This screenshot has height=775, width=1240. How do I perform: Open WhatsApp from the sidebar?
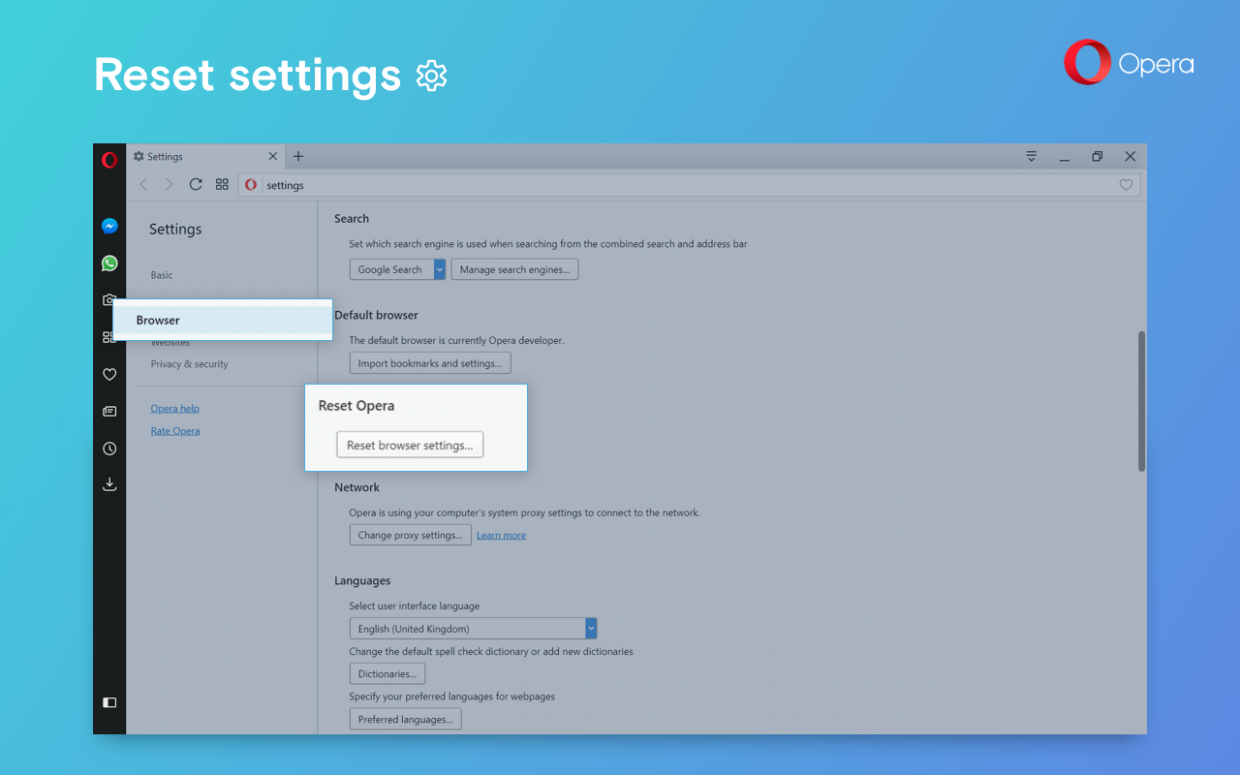tap(109, 263)
